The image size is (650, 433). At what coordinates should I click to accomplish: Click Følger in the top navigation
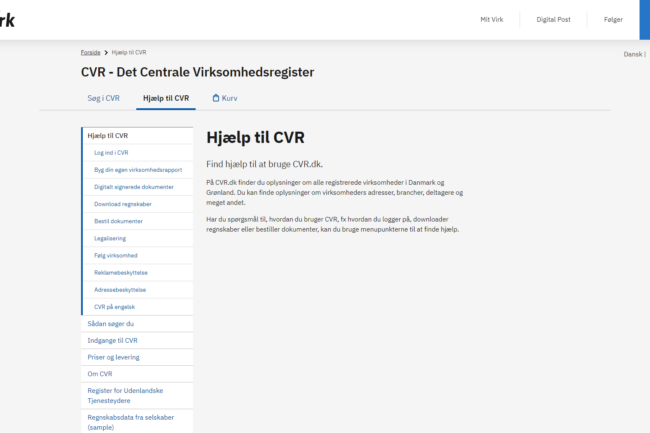coord(613,20)
